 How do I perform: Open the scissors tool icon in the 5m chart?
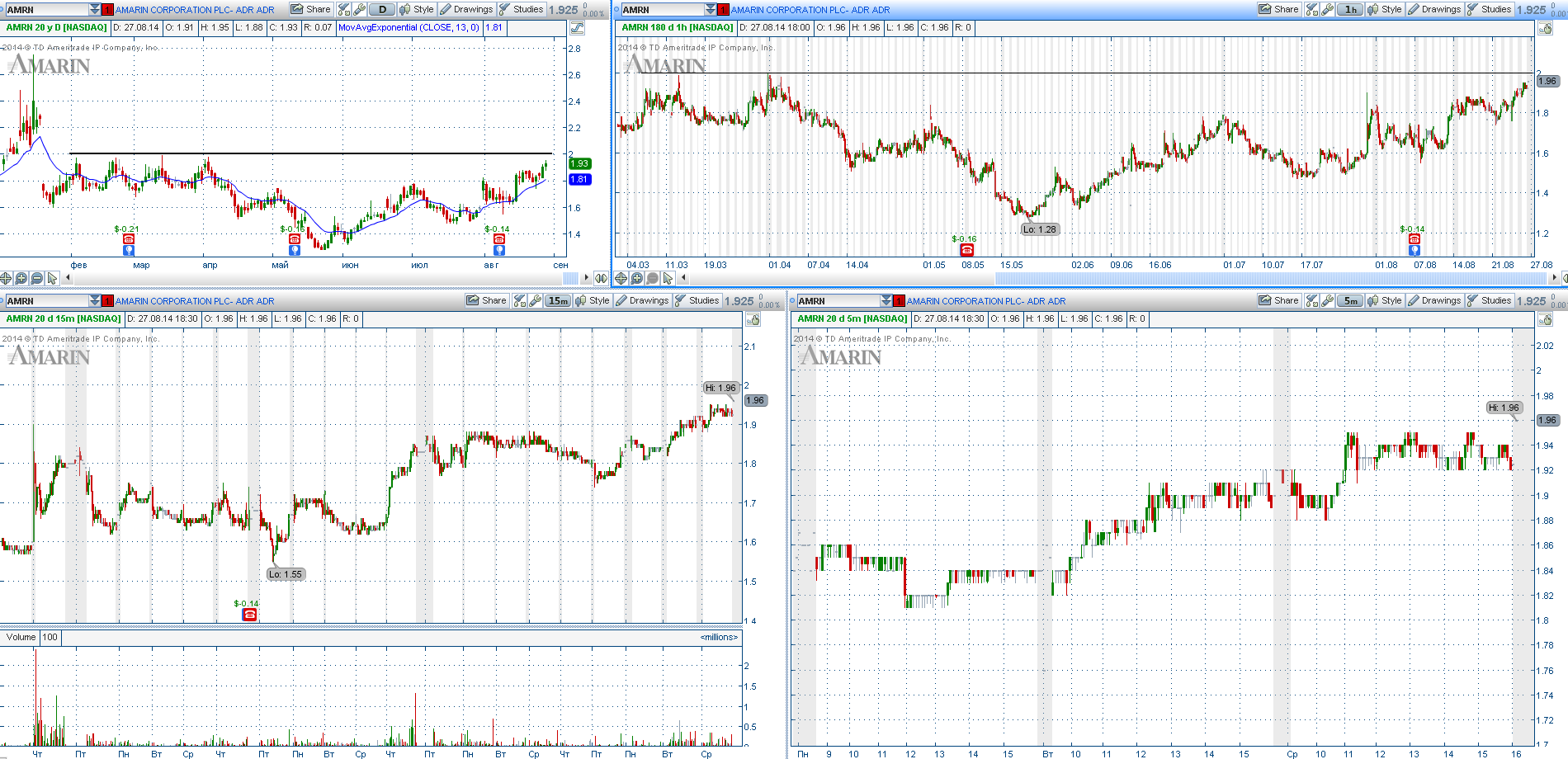tap(1312, 300)
